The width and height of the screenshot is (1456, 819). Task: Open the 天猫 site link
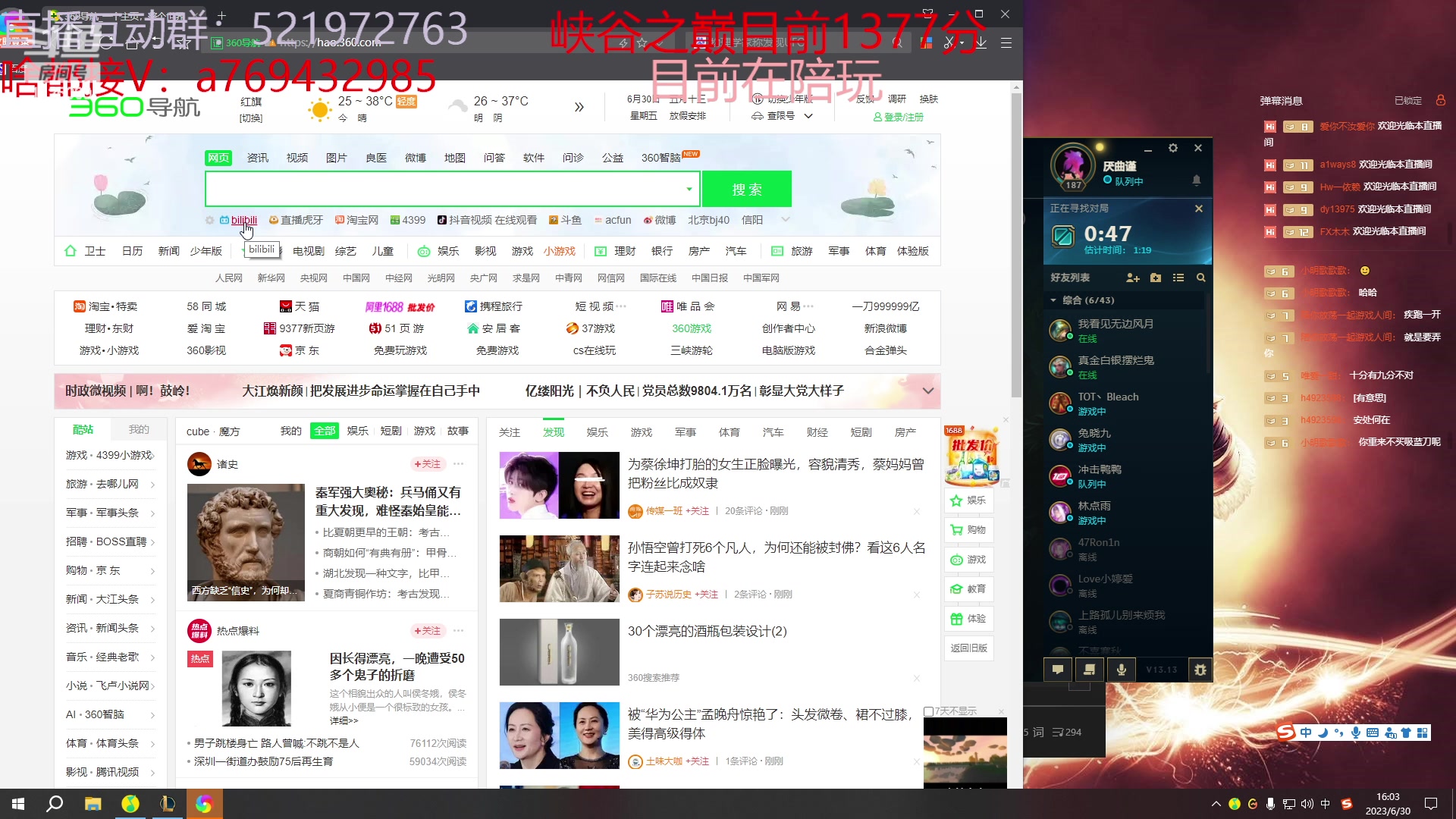tap(300, 306)
